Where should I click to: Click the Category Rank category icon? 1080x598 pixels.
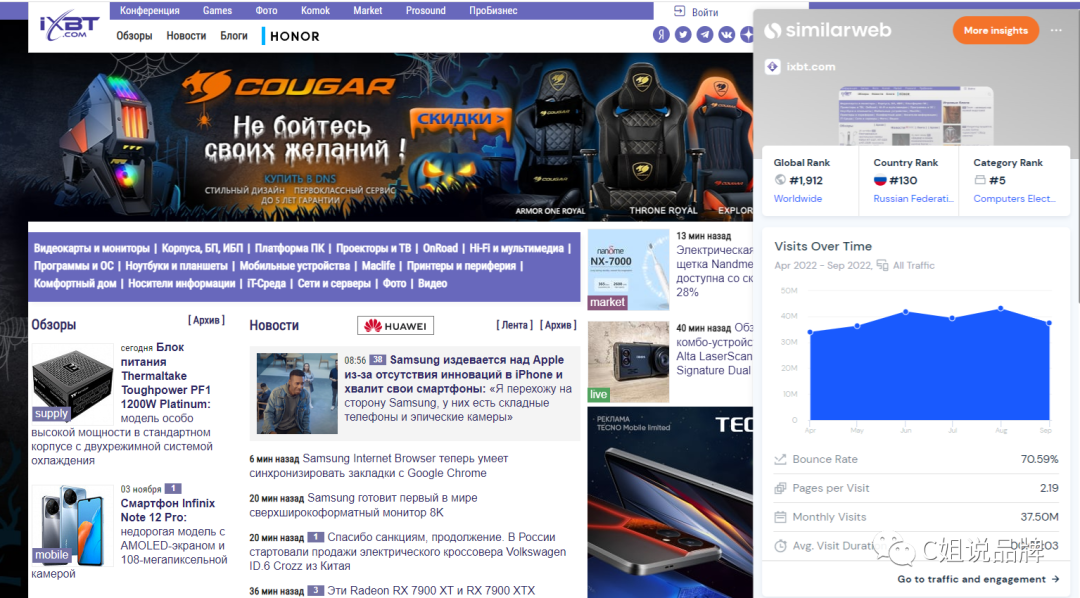[x=979, y=180]
